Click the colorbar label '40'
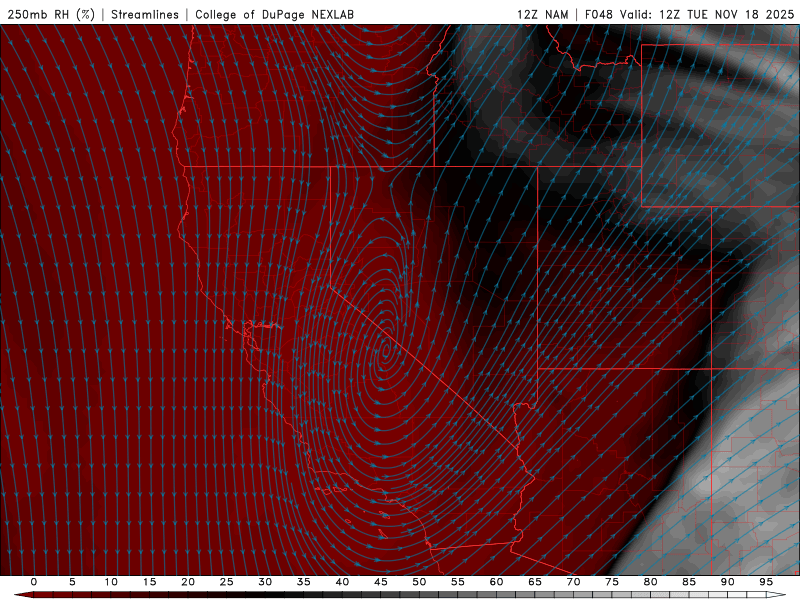Screen dimensions: 800x600 pyautogui.click(x=342, y=582)
